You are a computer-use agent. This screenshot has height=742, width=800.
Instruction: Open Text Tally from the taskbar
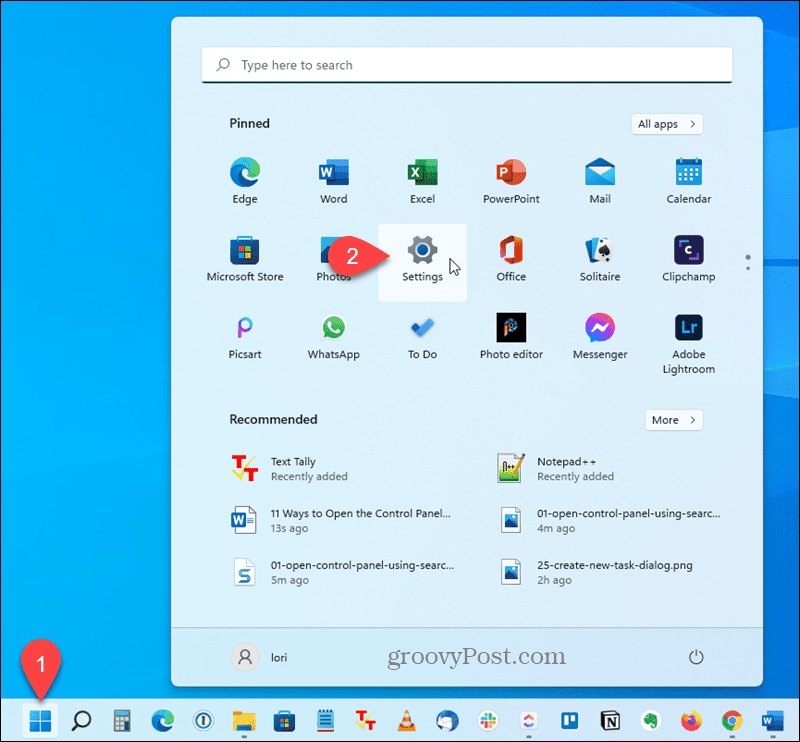click(x=366, y=721)
